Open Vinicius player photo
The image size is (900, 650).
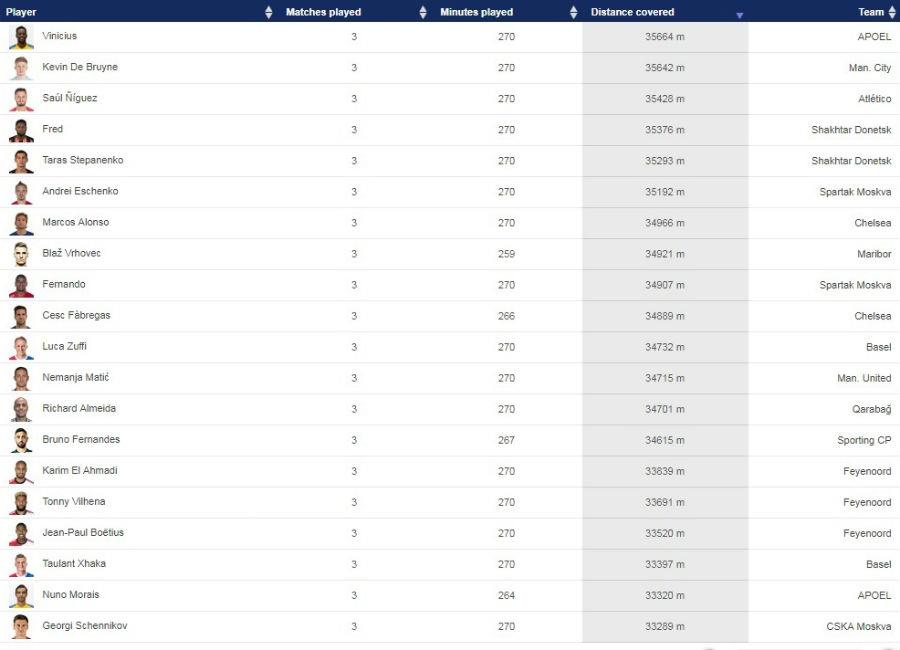(21, 37)
